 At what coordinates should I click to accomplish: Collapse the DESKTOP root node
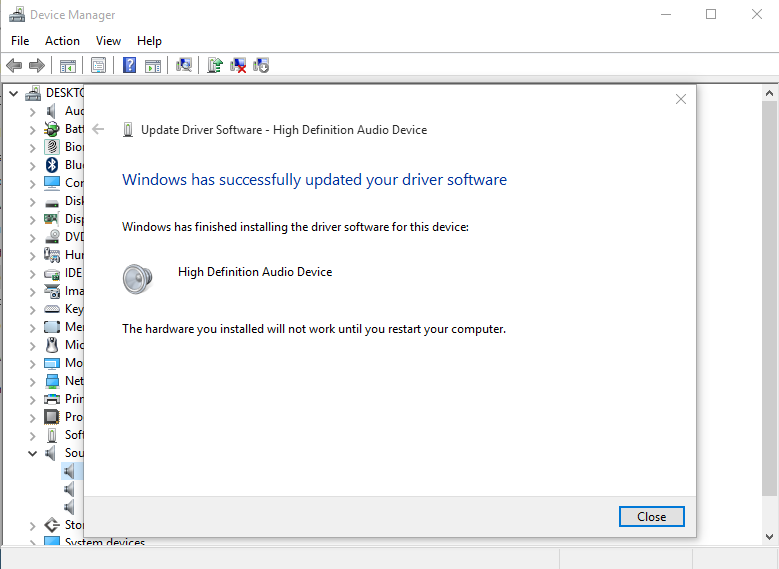(14, 93)
